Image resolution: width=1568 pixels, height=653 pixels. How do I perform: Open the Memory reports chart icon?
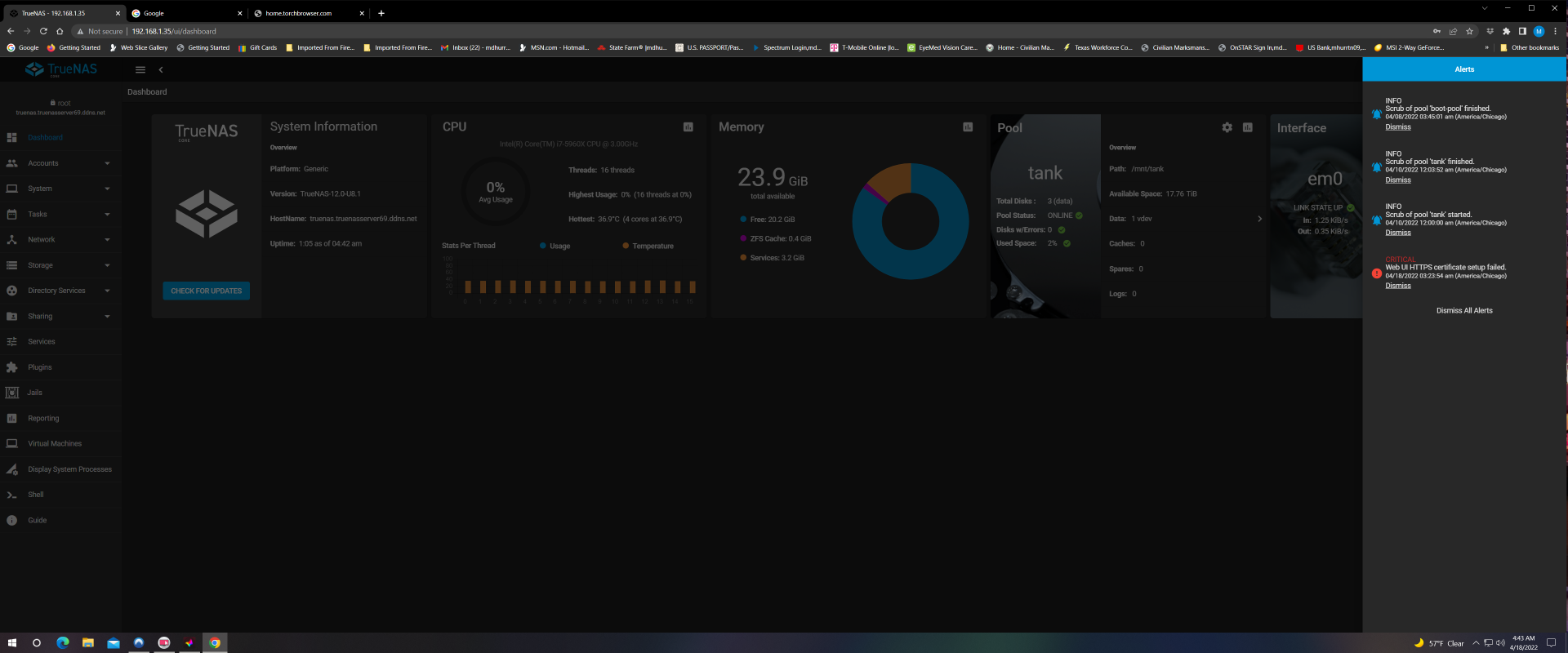click(x=967, y=127)
